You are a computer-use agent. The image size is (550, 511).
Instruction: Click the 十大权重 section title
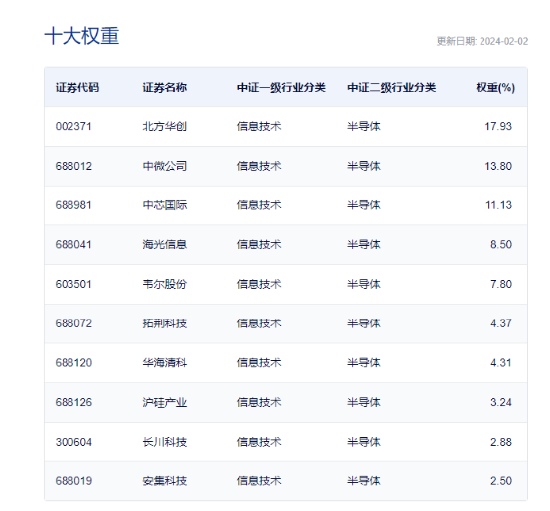click(x=82, y=36)
